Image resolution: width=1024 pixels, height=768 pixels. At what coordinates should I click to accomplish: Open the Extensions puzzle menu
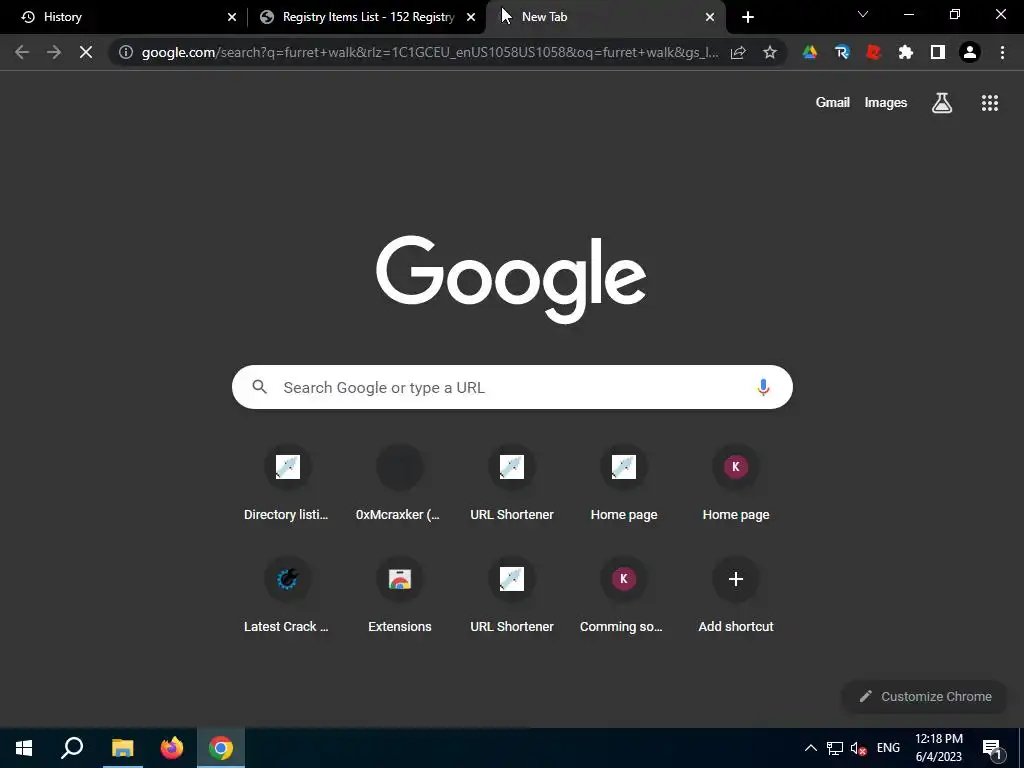tap(906, 52)
